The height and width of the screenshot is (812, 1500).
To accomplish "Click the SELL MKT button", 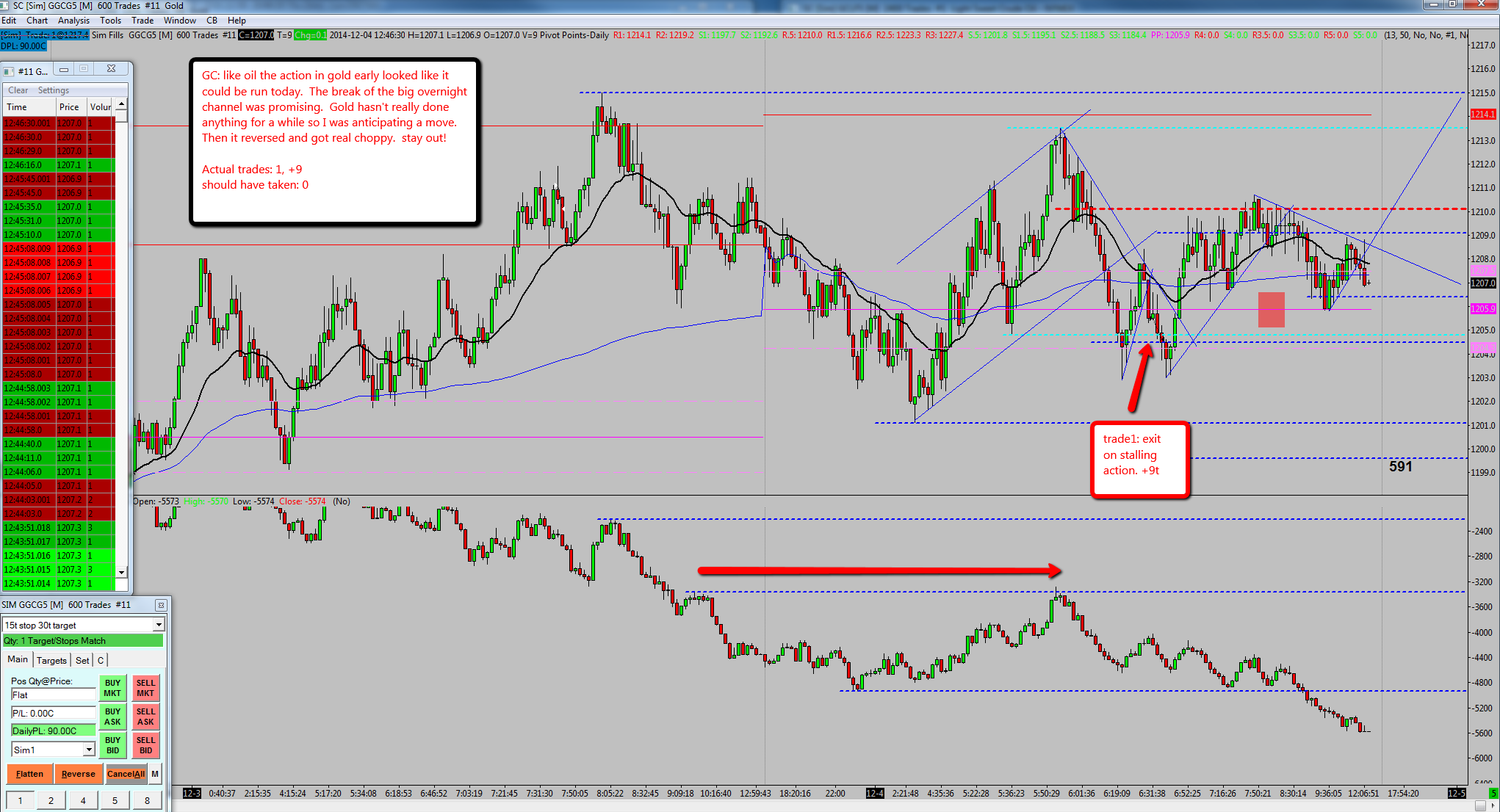I will click(145, 688).
